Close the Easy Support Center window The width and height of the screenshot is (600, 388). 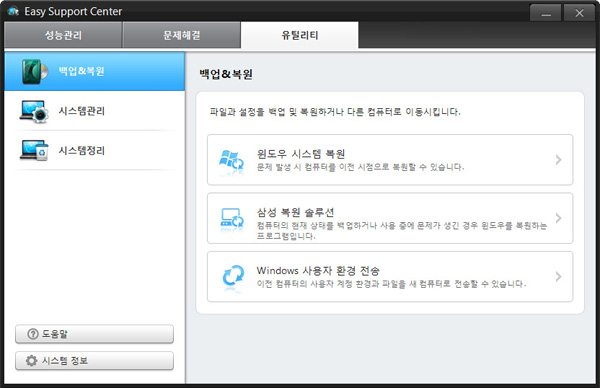coord(579,13)
